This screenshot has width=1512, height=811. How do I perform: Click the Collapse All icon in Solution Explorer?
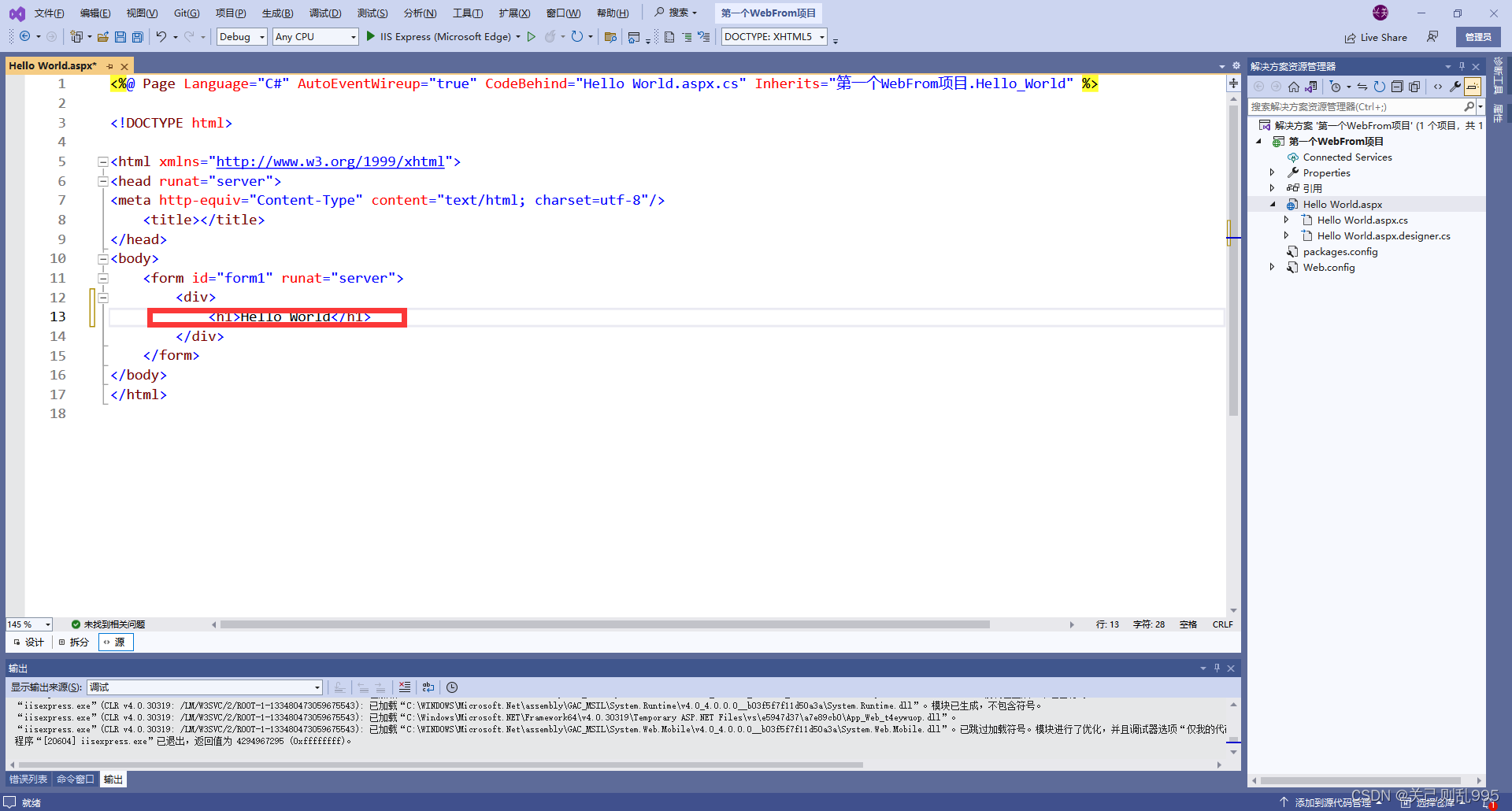[x=1398, y=87]
